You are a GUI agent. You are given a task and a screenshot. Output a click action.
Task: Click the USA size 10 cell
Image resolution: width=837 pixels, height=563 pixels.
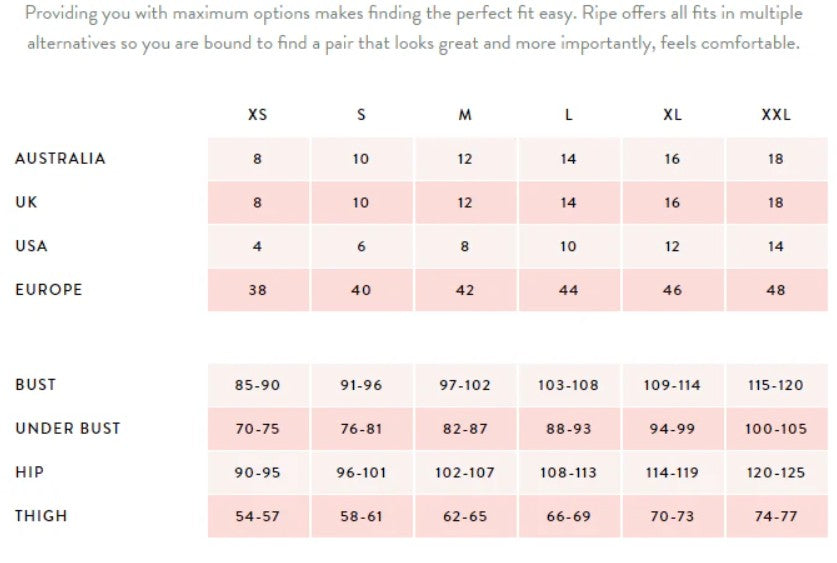(x=568, y=246)
